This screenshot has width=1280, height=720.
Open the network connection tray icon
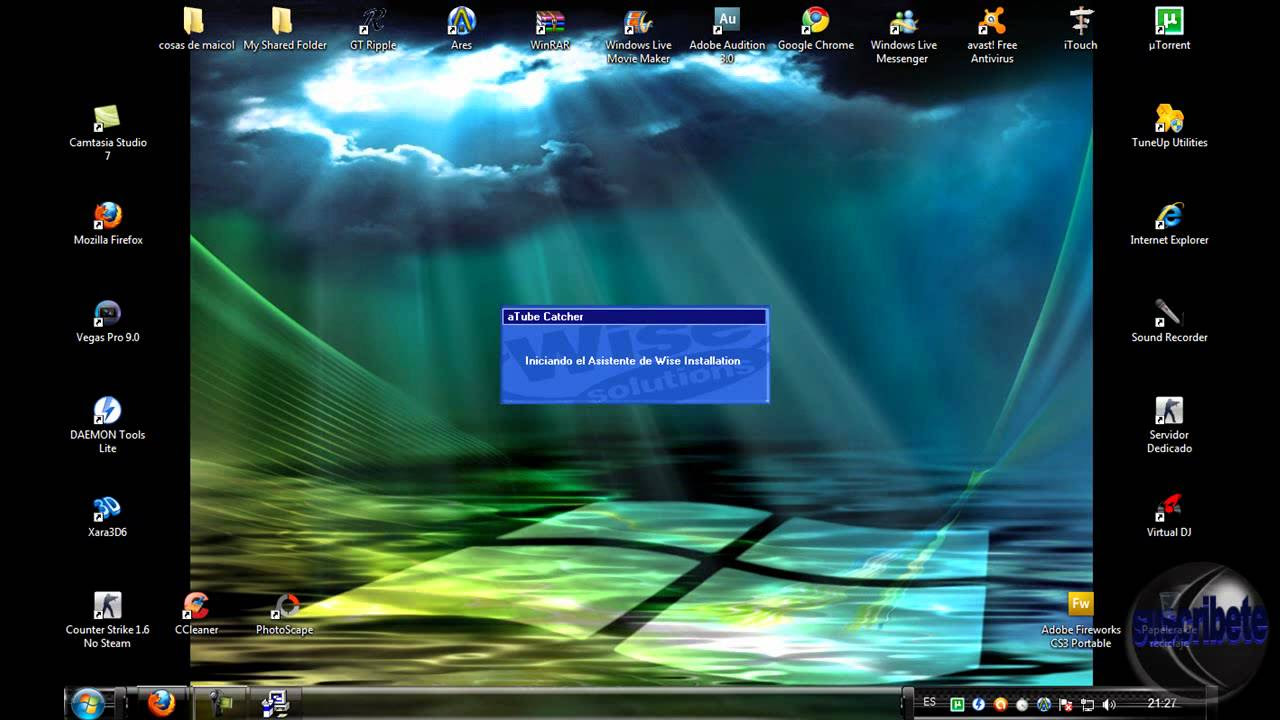(1087, 704)
